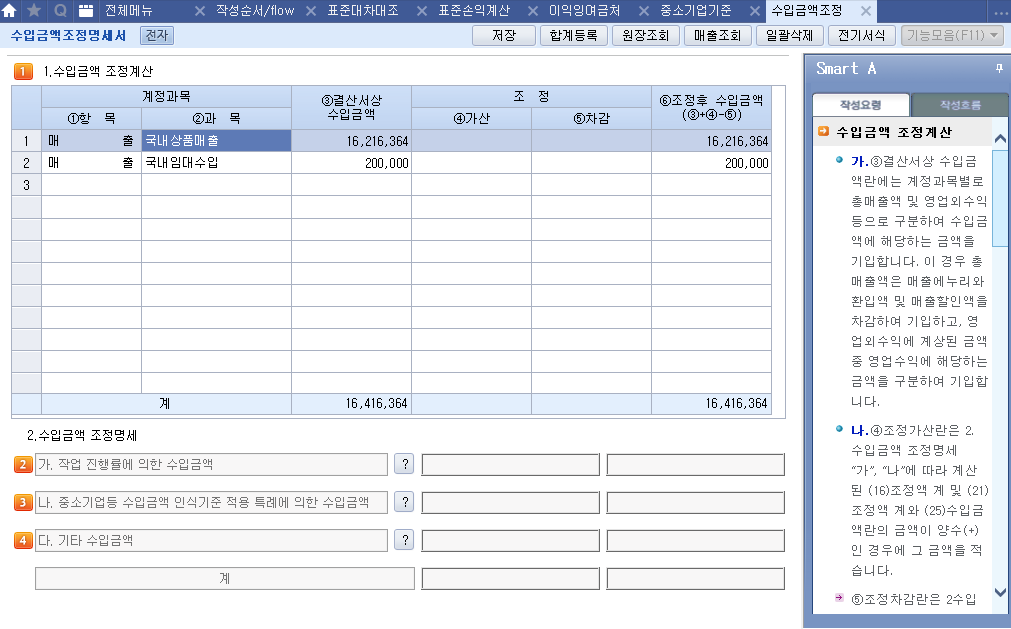Click the Smart A scrollbar down arrow

point(1000,592)
